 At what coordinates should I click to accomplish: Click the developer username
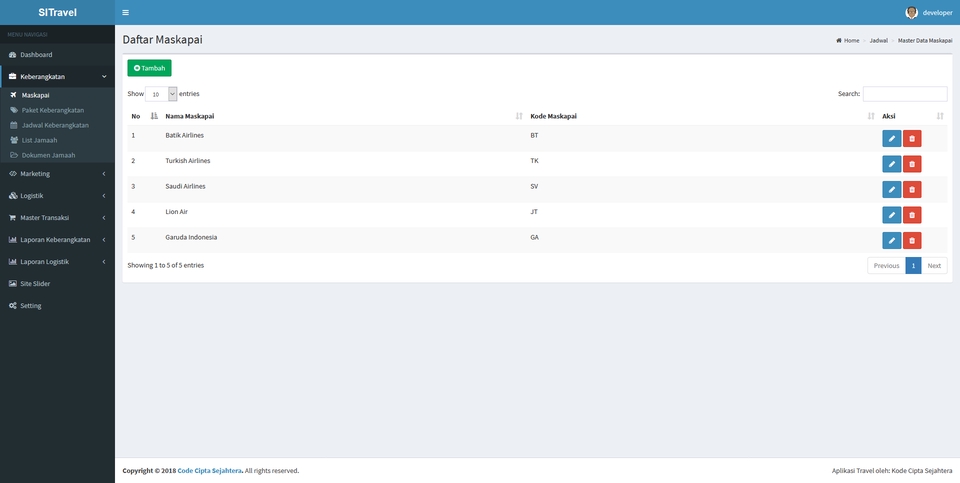(x=937, y=13)
